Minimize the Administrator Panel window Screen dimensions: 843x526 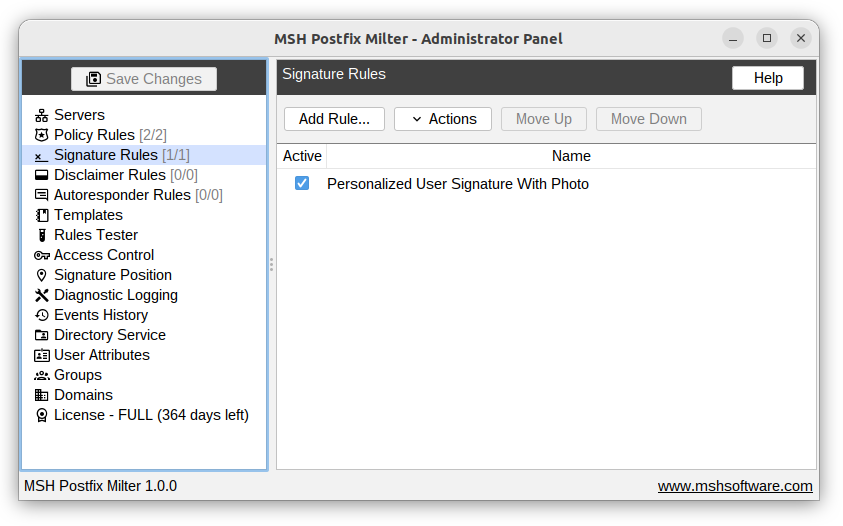(733, 39)
